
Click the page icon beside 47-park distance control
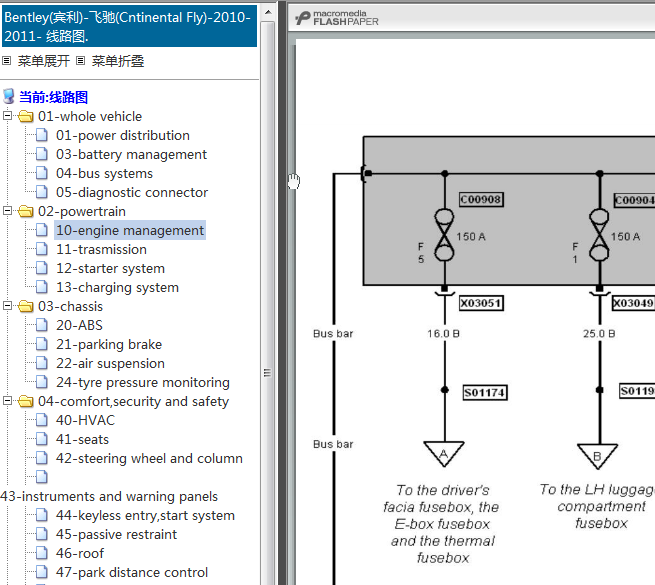pos(41,572)
